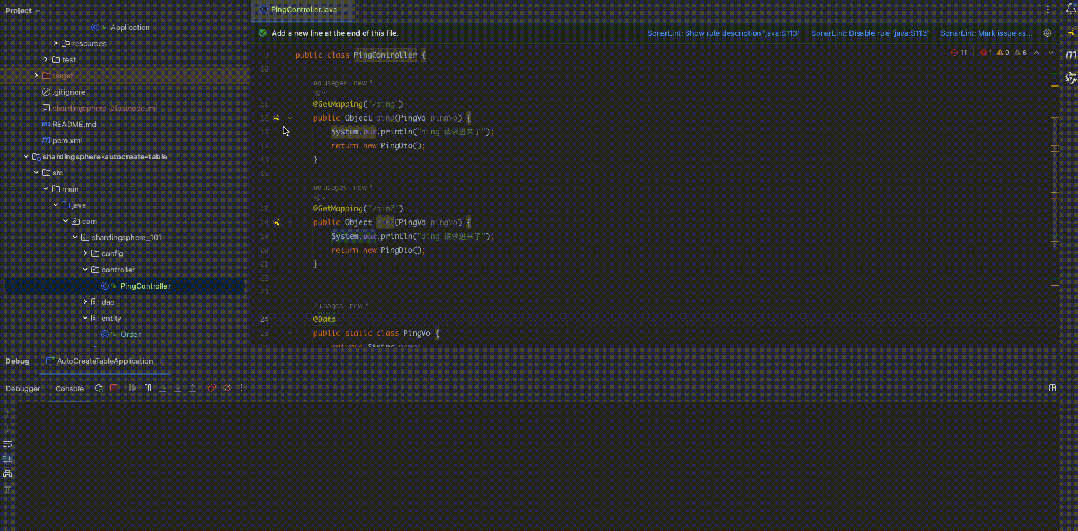Open the SonarLint banner settings gear
This screenshot has width=1078, height=531.
1047,33
